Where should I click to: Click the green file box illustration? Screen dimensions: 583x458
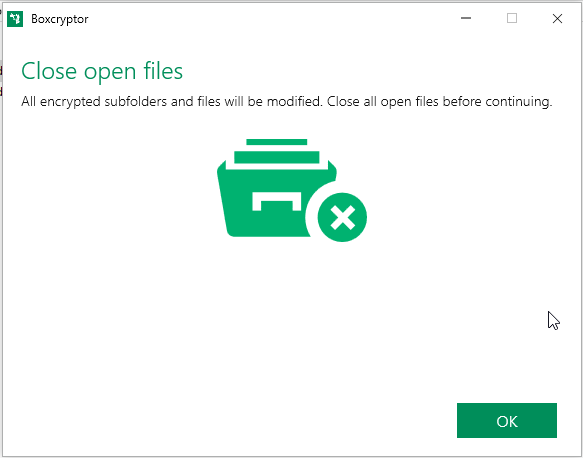click(292, 190)
